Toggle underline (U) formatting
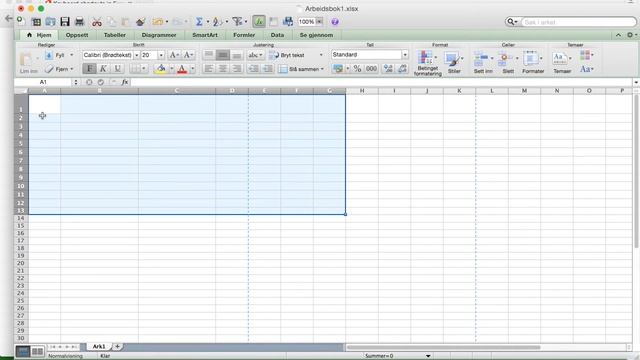Screen dimensions: 640x360 [x=118, y=69]
